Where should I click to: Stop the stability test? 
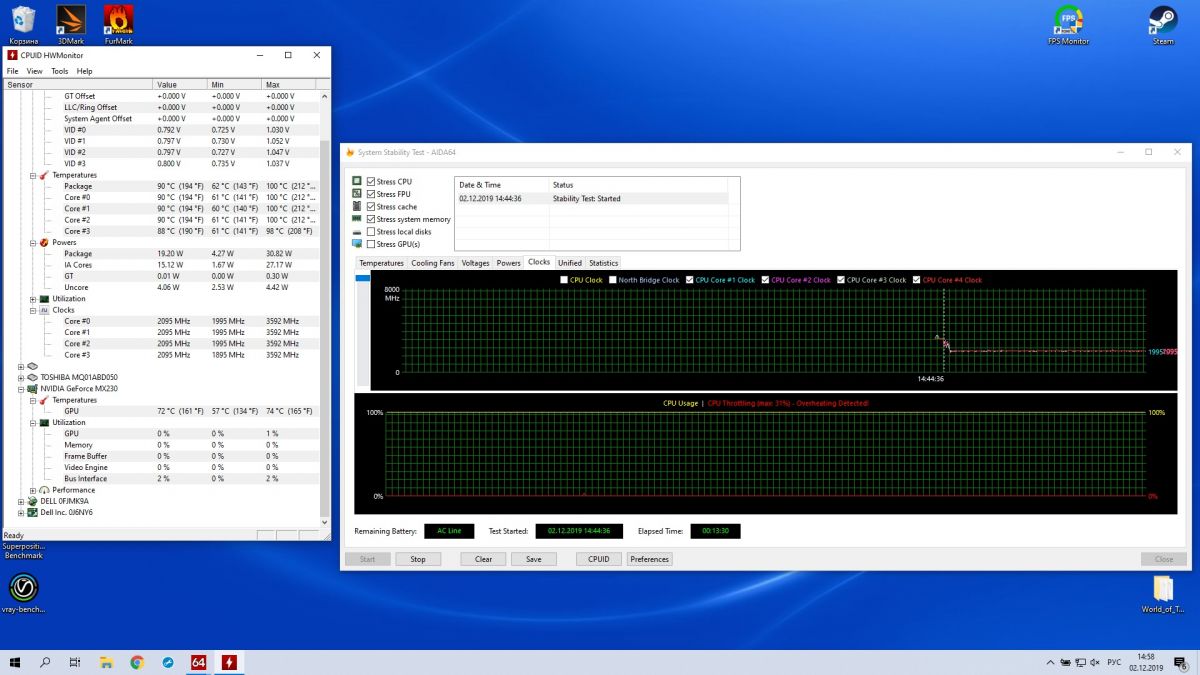[x=418, y=559]
